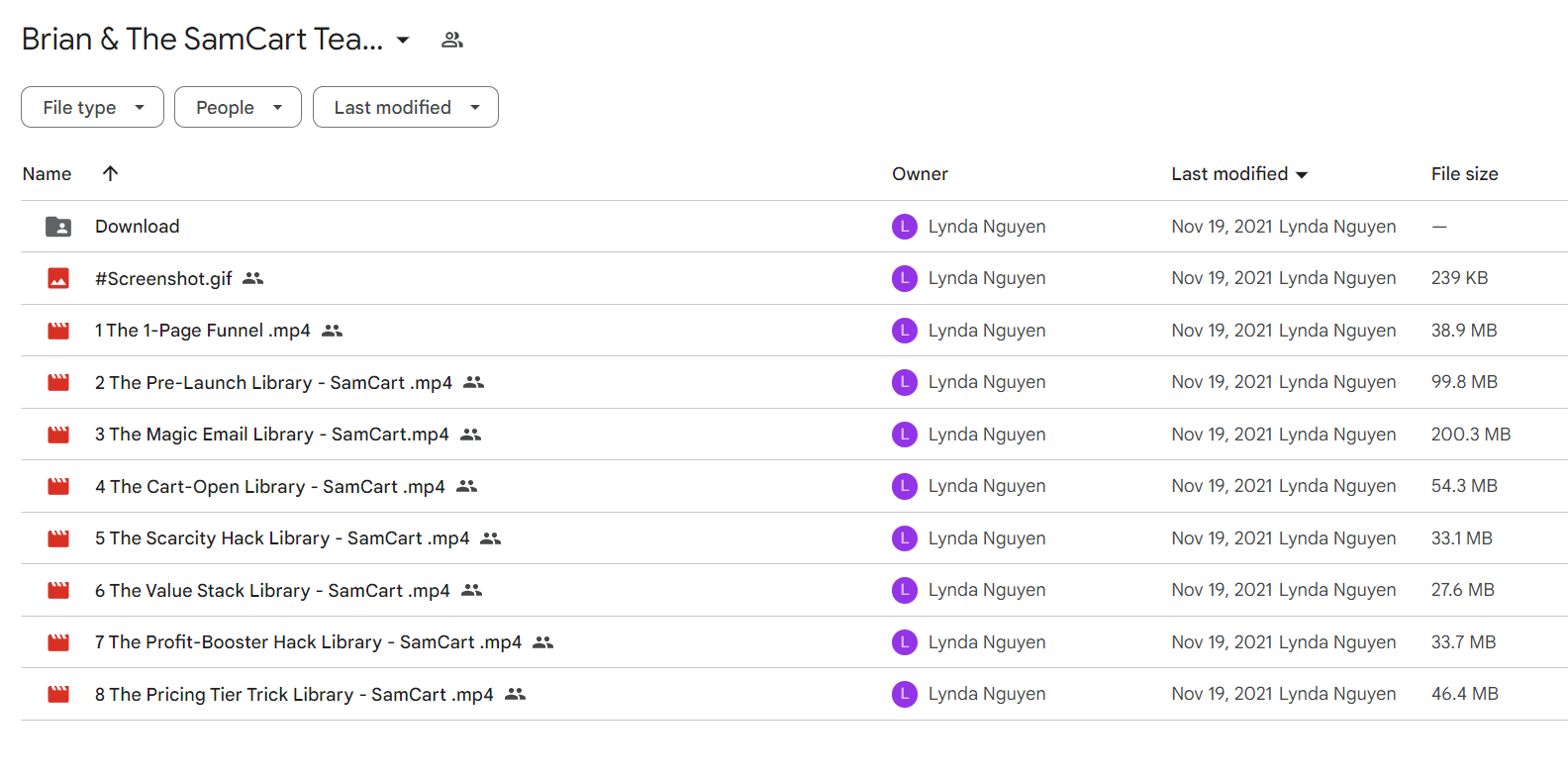Select the #Screenshot.gif file name
Screen dimensions: 1568x779
[x=163, y=279]
